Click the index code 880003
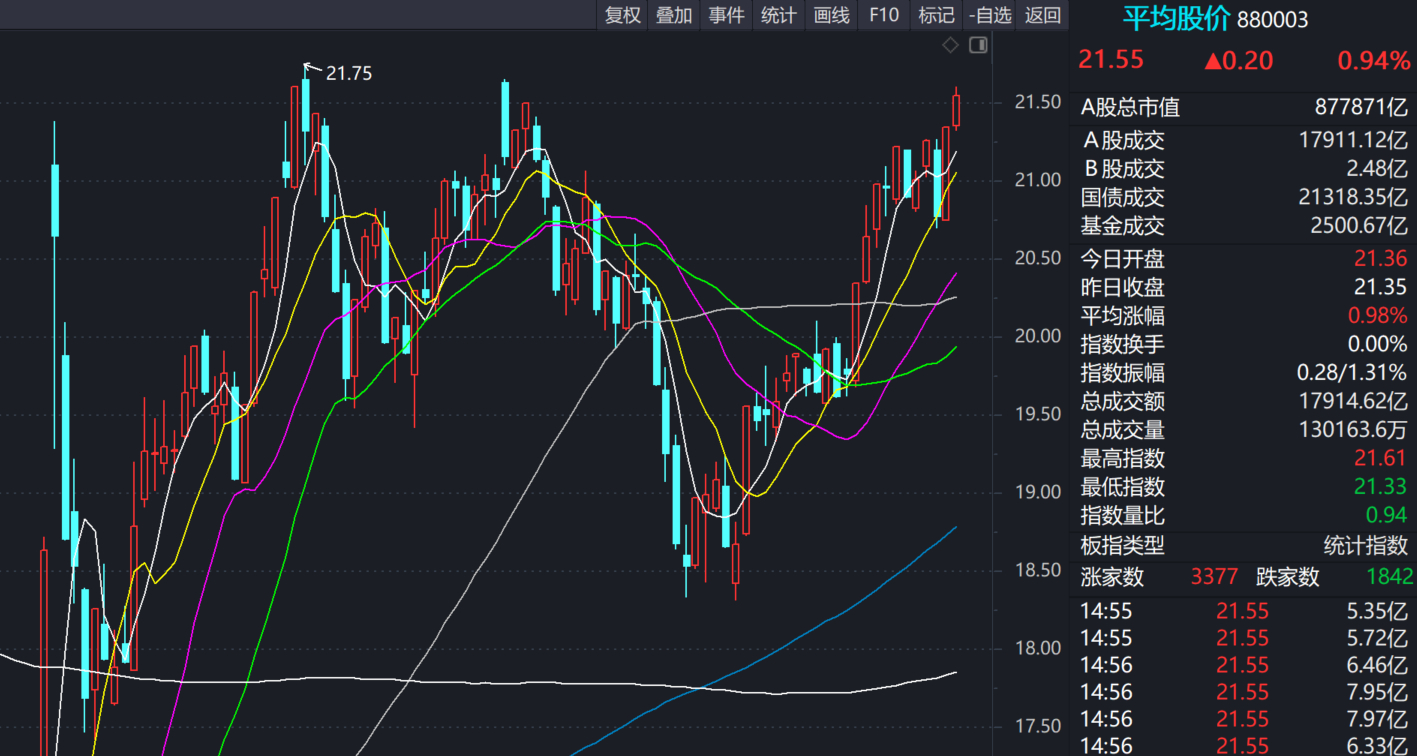 point(1273,20)
